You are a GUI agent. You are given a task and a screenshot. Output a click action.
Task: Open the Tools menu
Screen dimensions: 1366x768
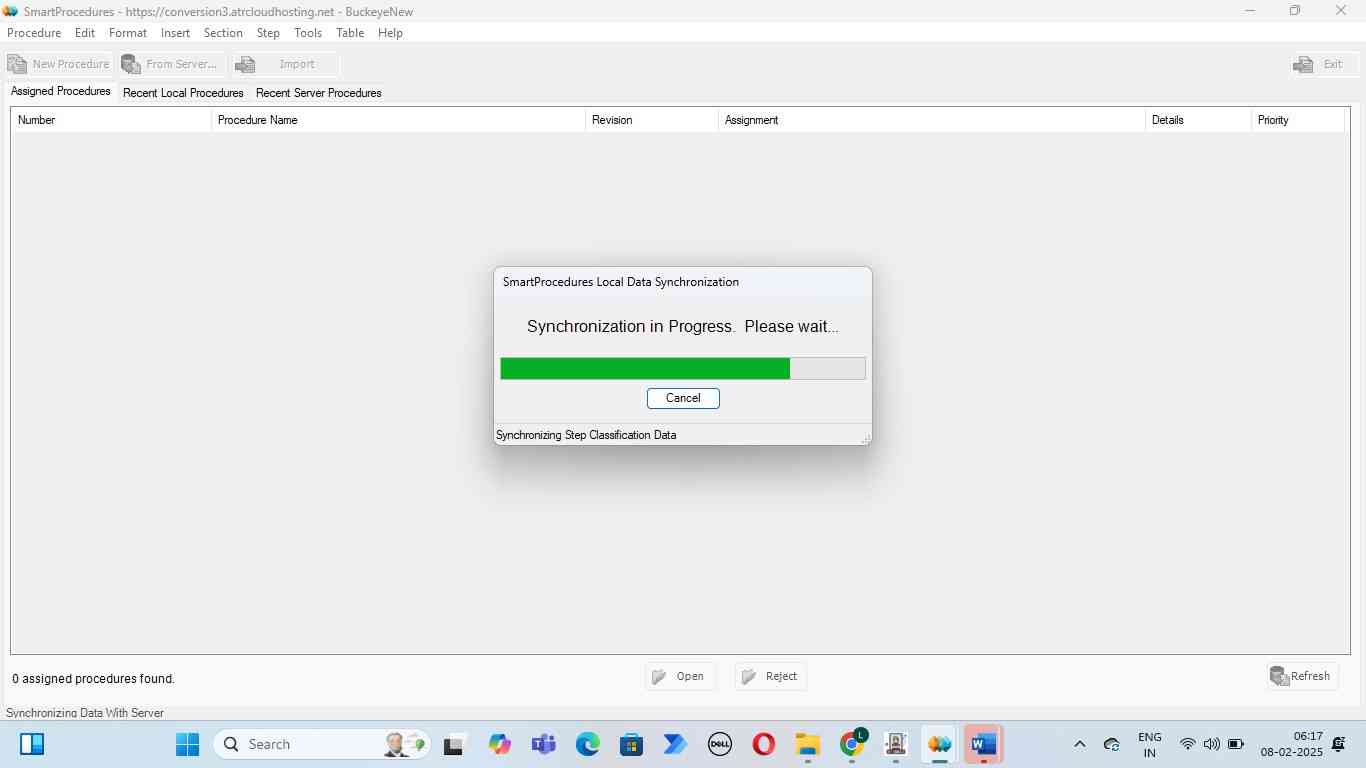tap(308, 33)
